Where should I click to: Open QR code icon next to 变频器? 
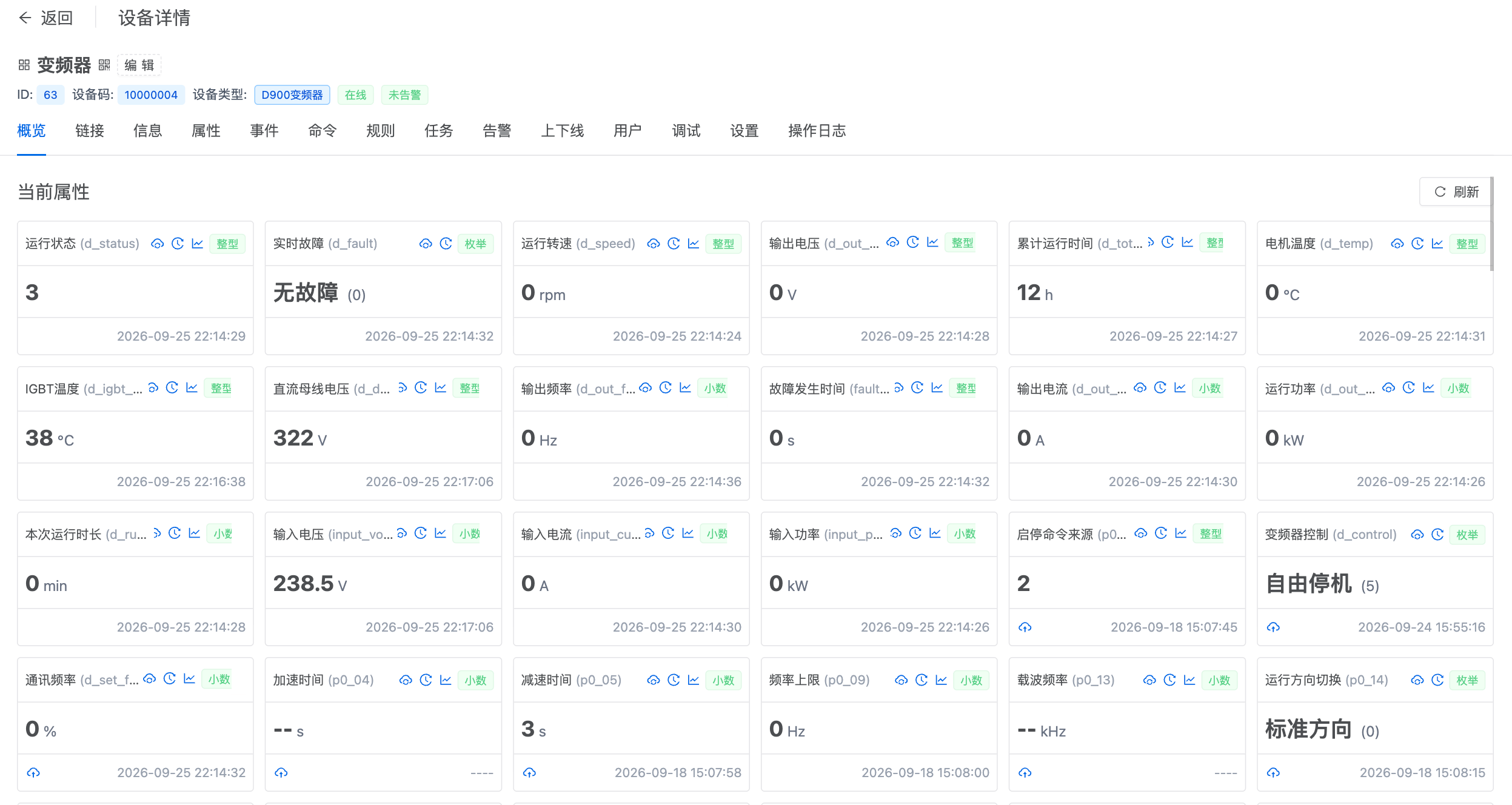104,65
